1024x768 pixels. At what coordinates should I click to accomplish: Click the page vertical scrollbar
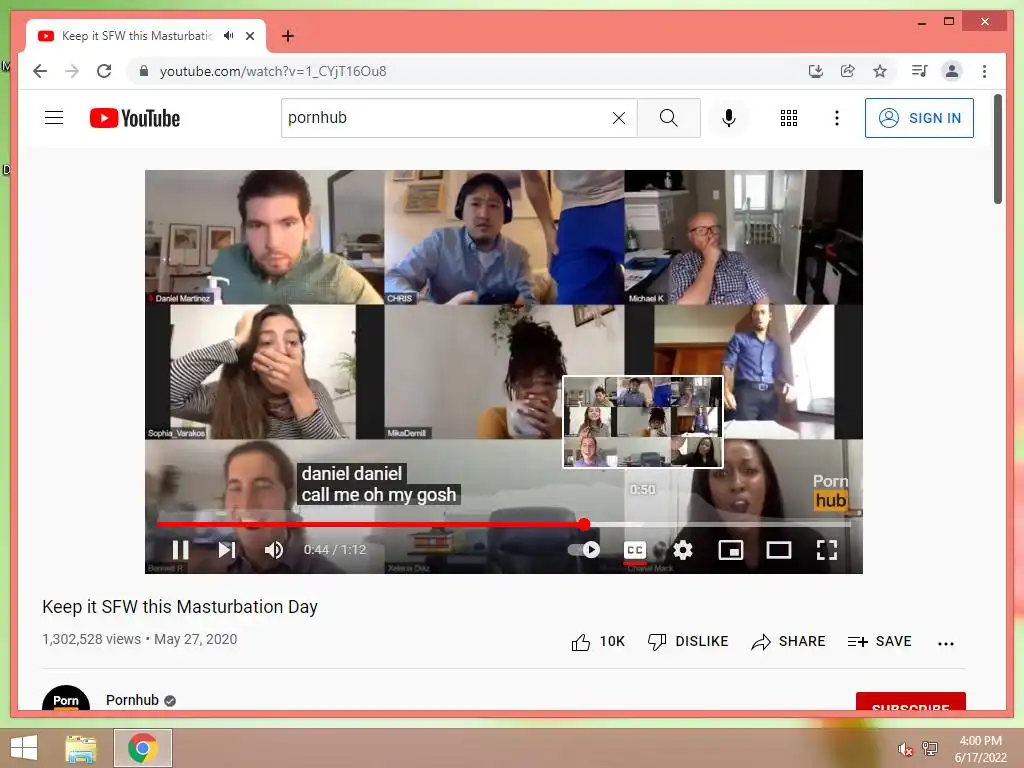tap(998, 149)
